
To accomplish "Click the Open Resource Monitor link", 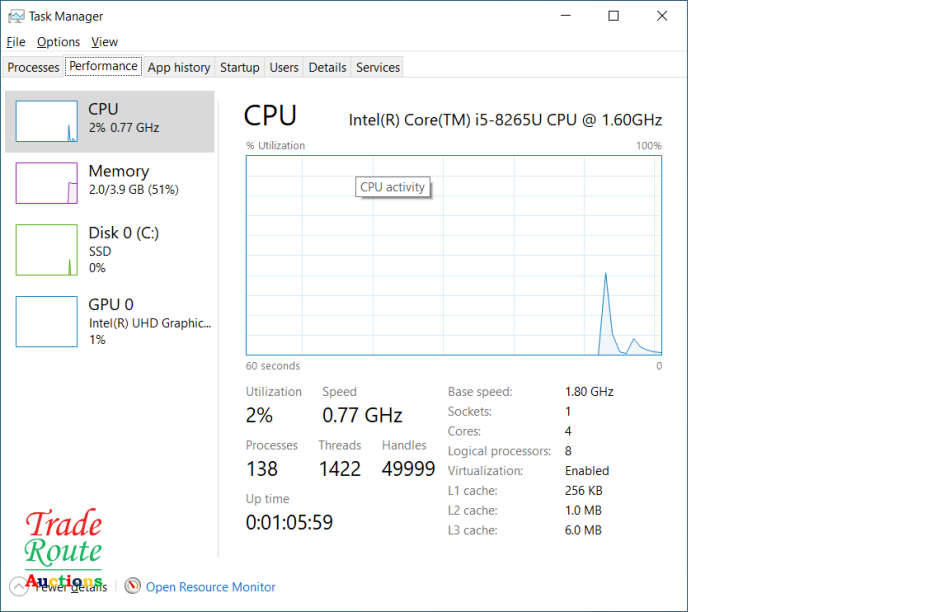I will click(x=210, y=587).
